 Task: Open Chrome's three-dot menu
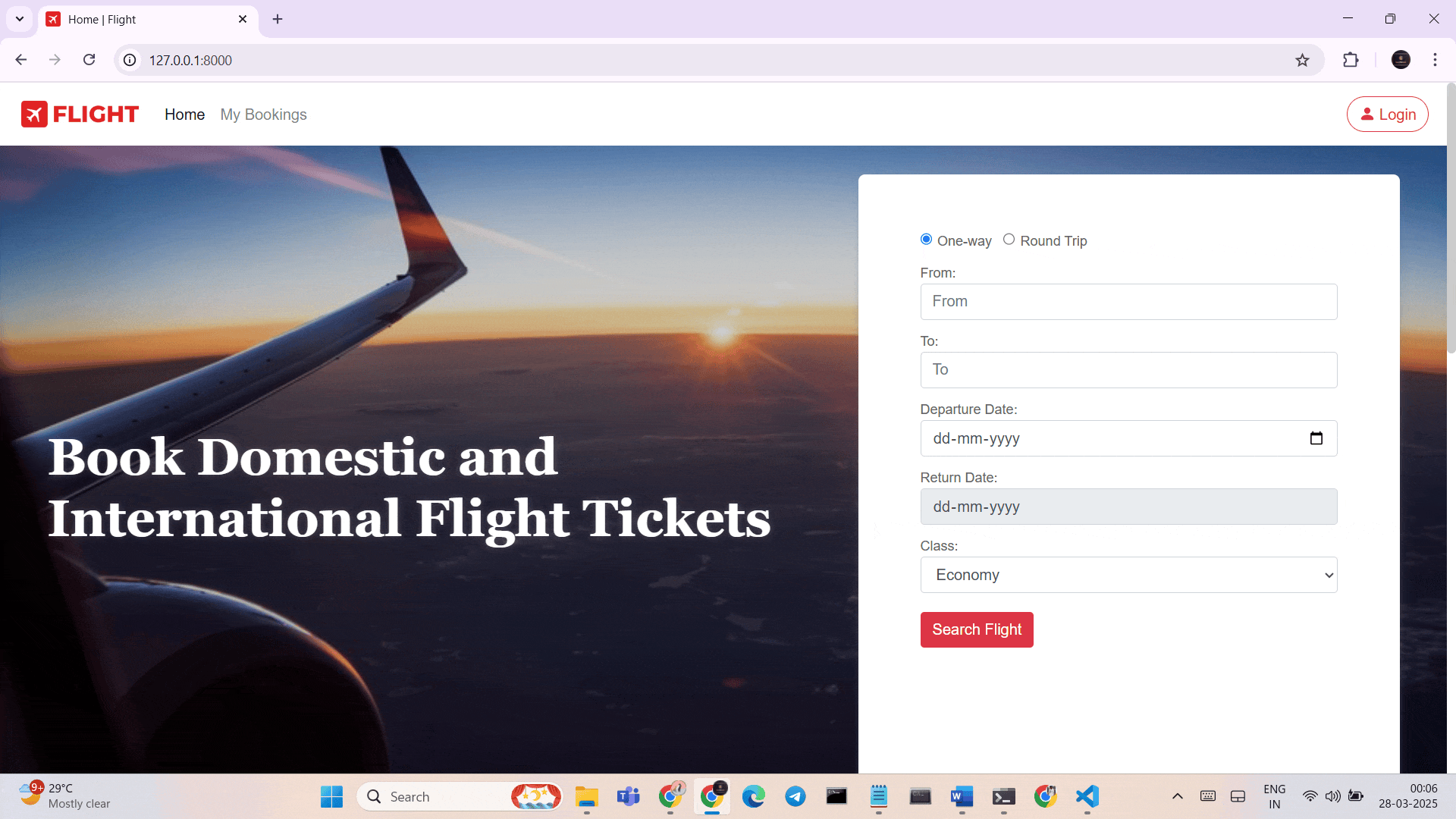coord(1435,60)
